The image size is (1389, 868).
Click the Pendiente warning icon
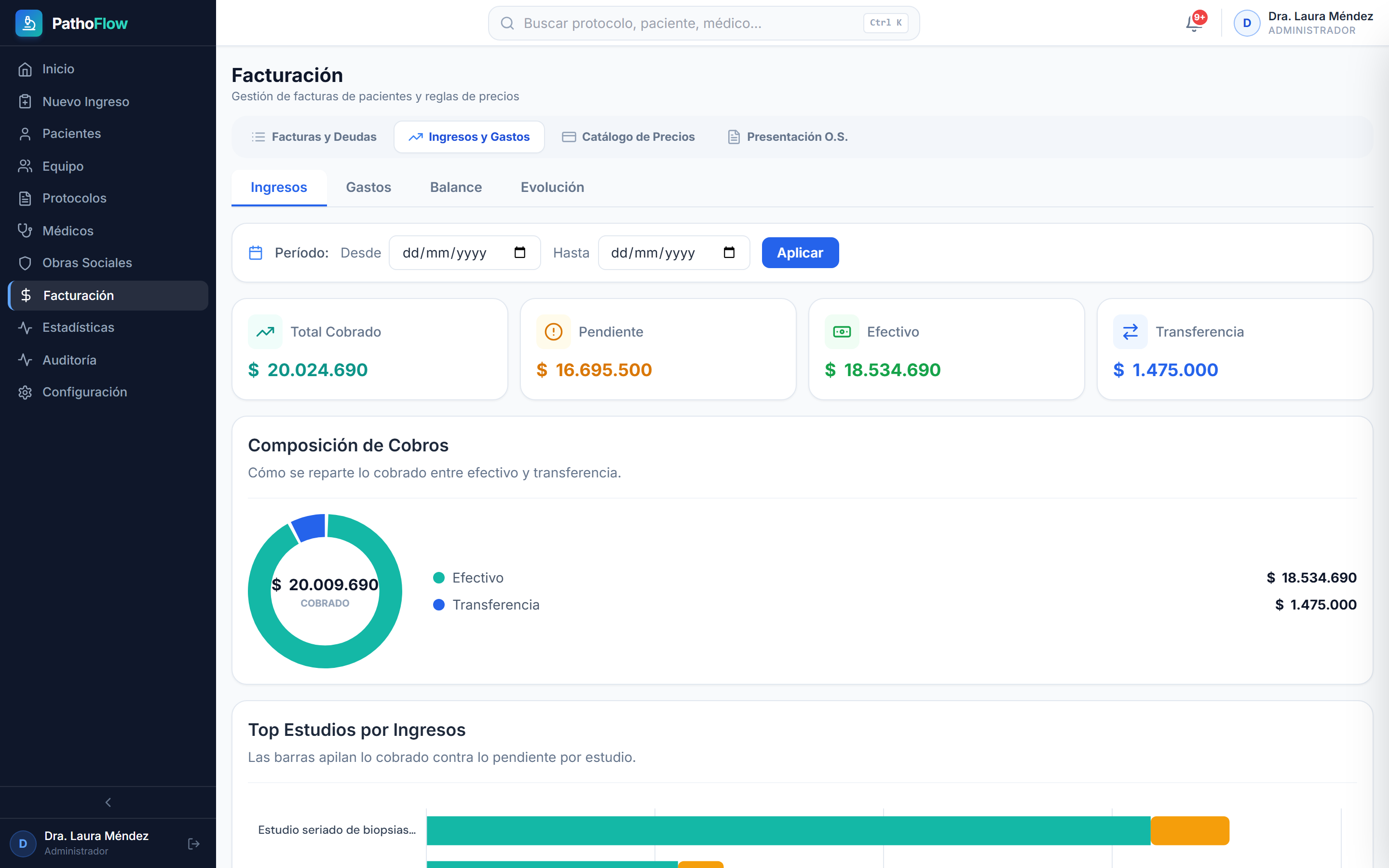[553, 332]
